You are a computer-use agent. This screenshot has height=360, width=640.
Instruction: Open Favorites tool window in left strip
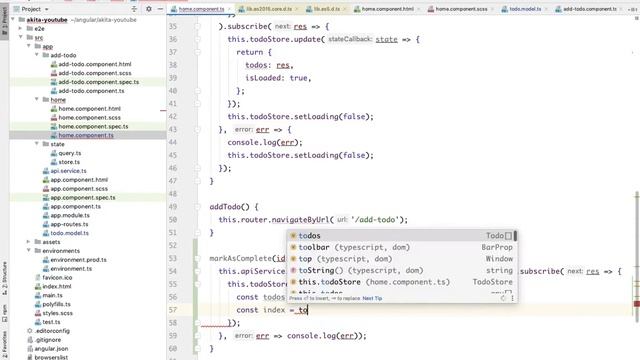coord(4,345)
